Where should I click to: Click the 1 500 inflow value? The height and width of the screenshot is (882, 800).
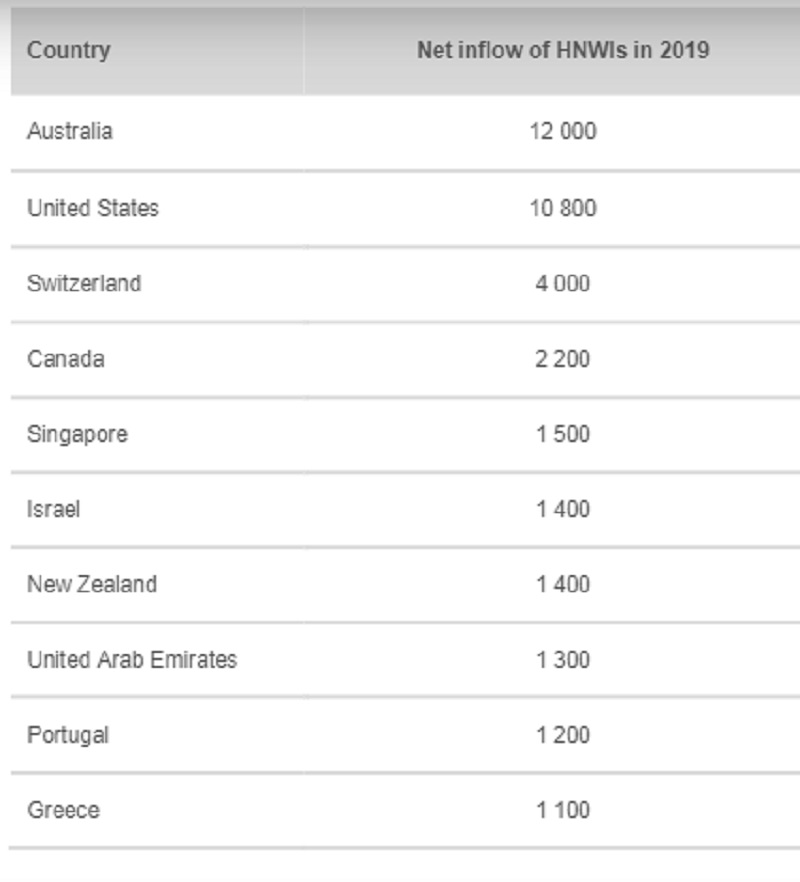563,434
